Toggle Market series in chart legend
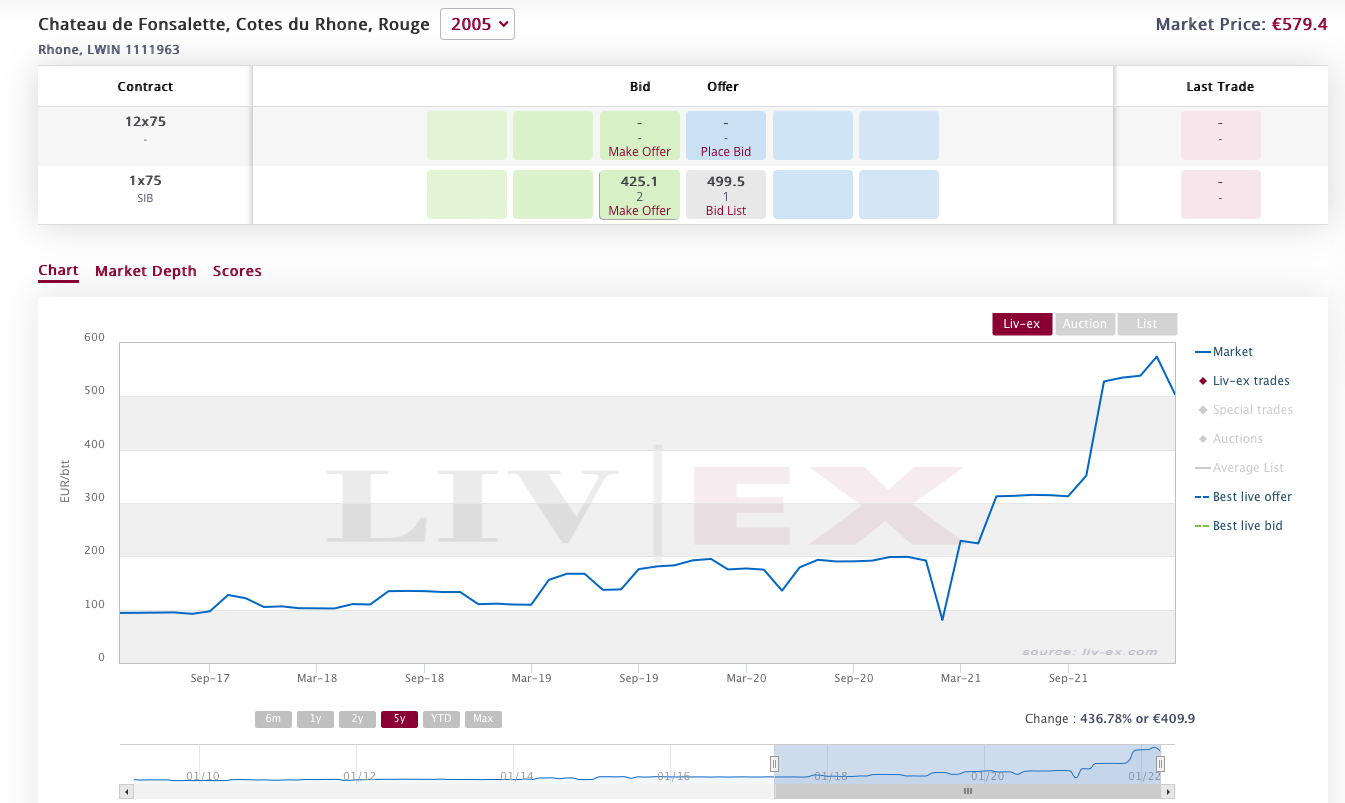The image size is (1345, 803). pyautogui.click(x=1224, y=352)
